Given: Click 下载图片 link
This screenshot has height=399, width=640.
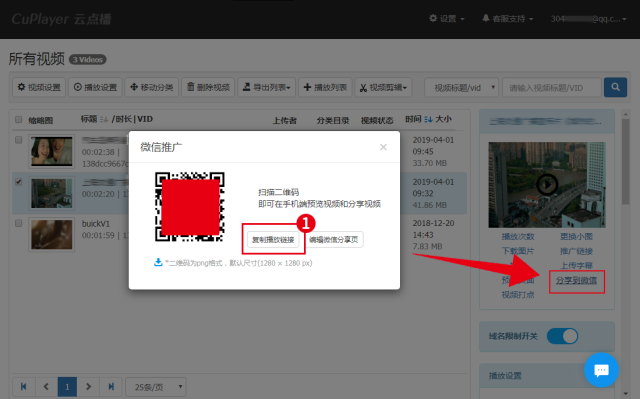Looking at the screenshot, I should tap(518, 251).
